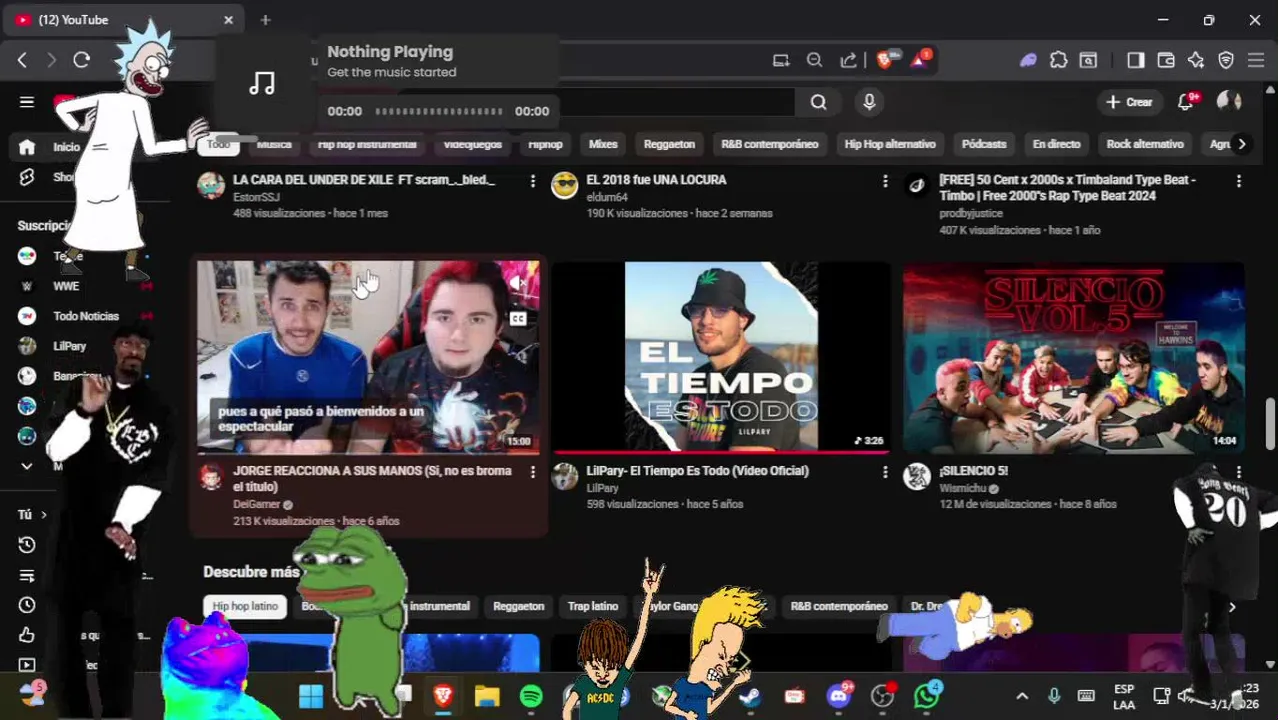
Task: Select the Rock alternativo filter chip
Action: tap(1145, 144)
